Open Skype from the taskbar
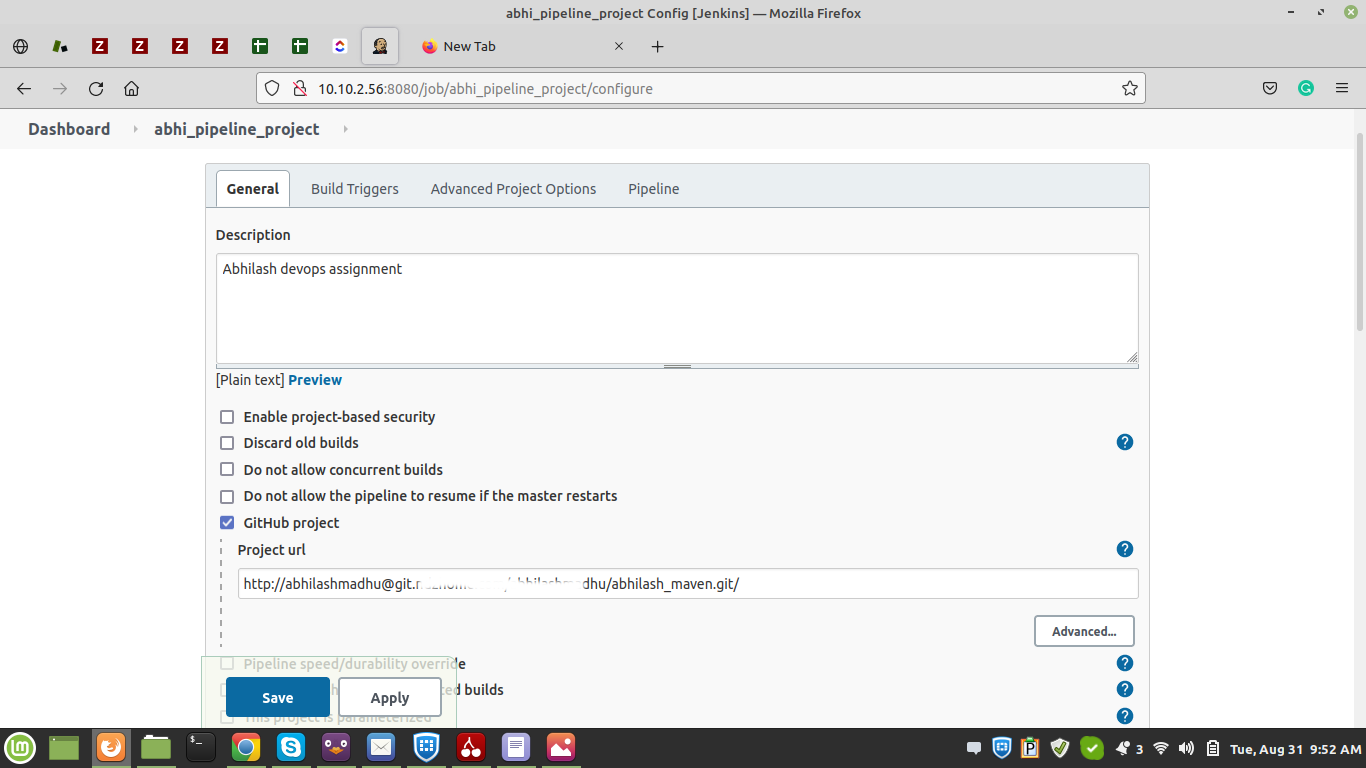 pyautogui.click(x=291, y=747)
